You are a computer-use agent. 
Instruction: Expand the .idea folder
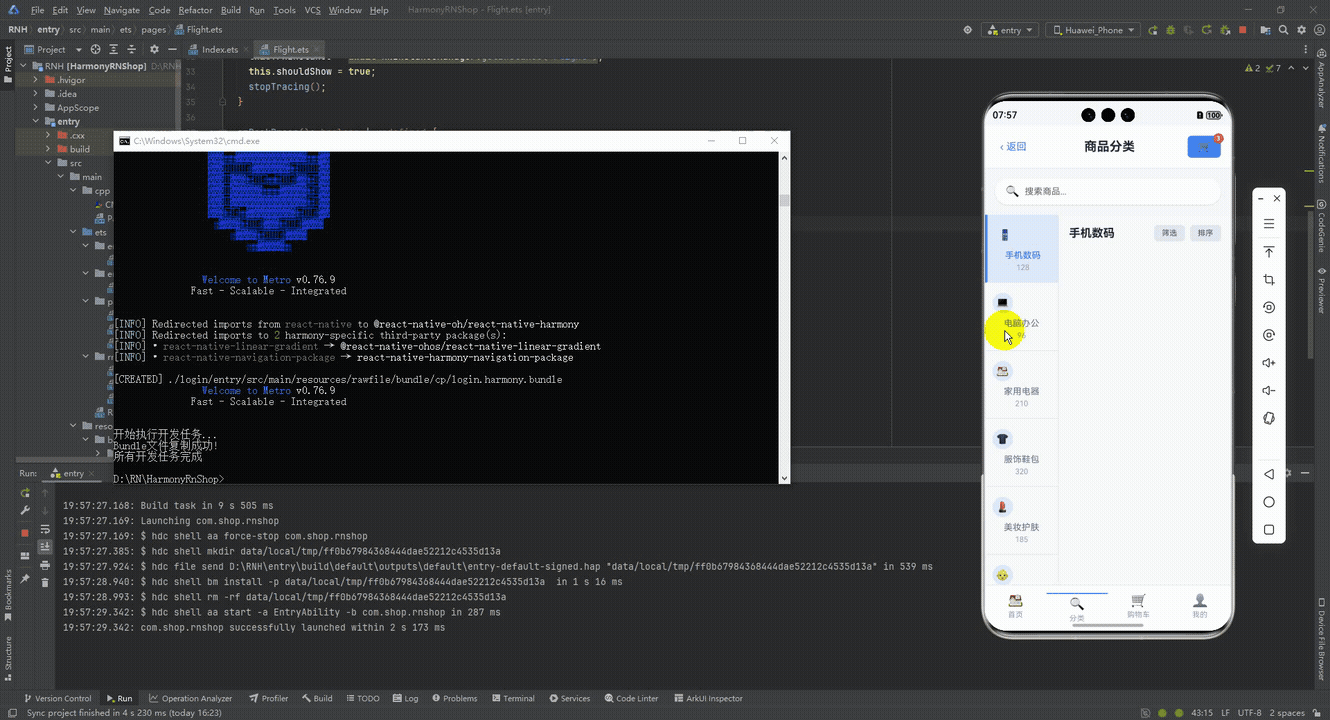[x=35, y=94]
